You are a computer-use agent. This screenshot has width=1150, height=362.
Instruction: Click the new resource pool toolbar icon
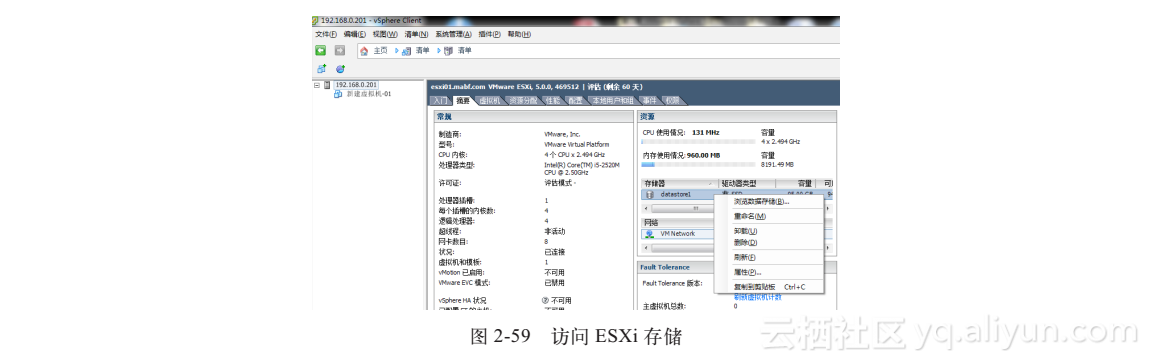coord(340,69)
